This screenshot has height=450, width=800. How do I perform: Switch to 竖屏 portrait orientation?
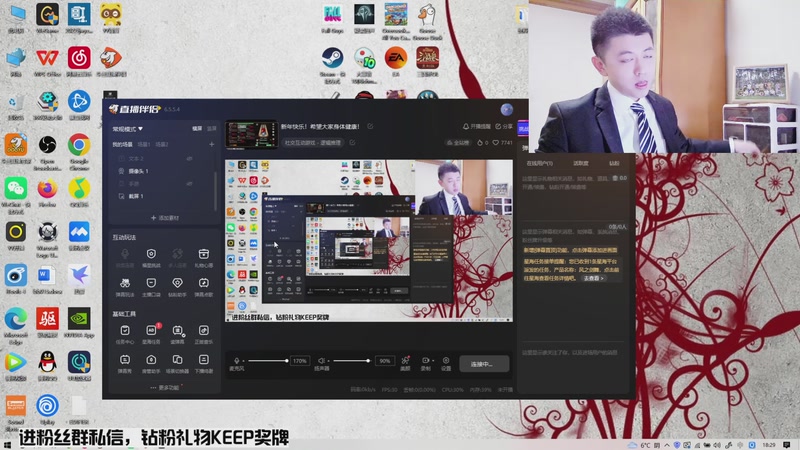click(x=212, y=129)
